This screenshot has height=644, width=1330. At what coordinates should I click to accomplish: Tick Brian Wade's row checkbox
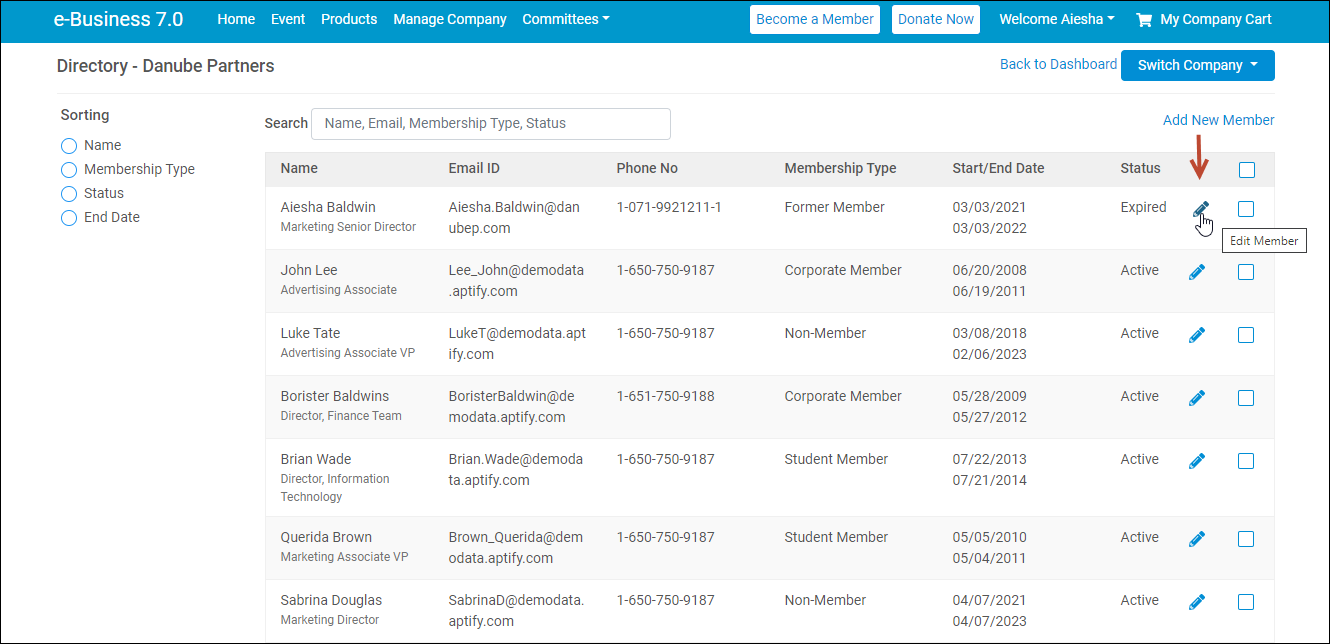point(1246,461)
